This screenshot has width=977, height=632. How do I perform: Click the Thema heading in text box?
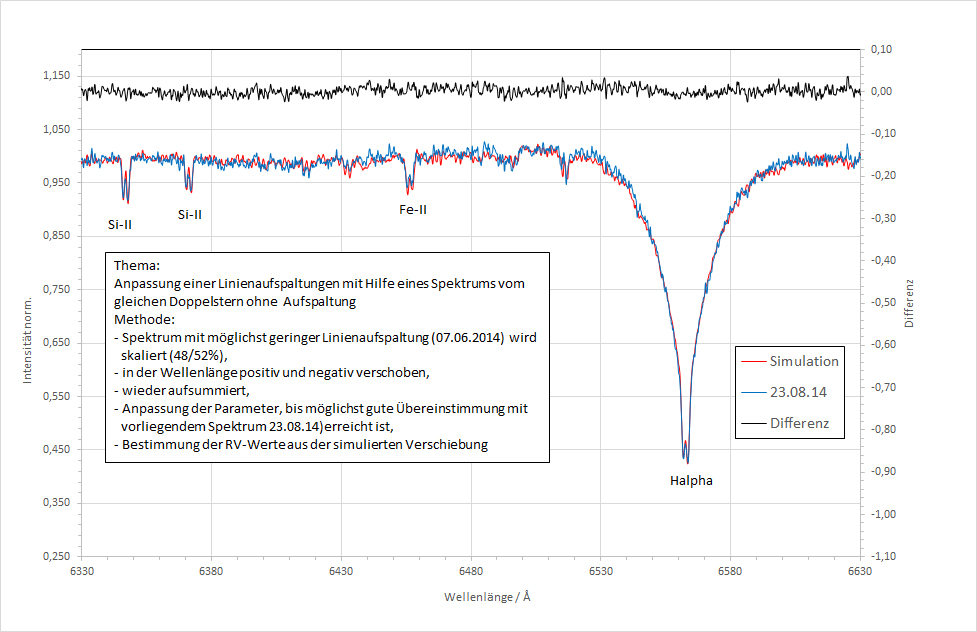tap(137, 267)
